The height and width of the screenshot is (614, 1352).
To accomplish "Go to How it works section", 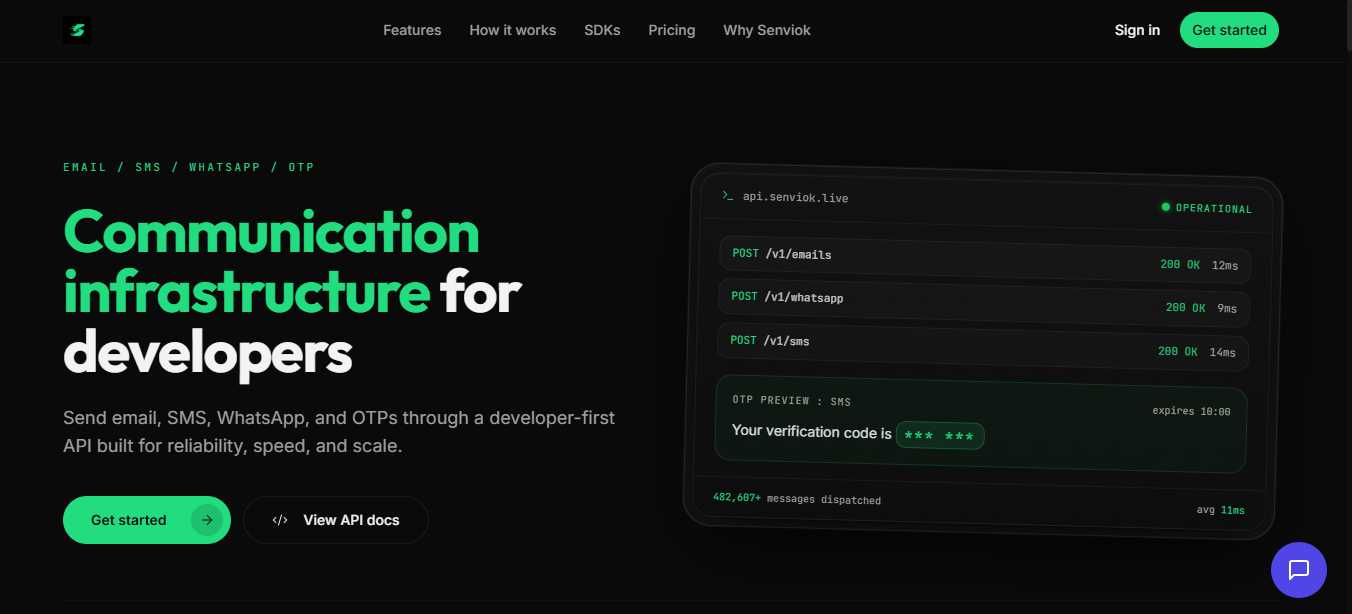I will click(x=513, y=30).
